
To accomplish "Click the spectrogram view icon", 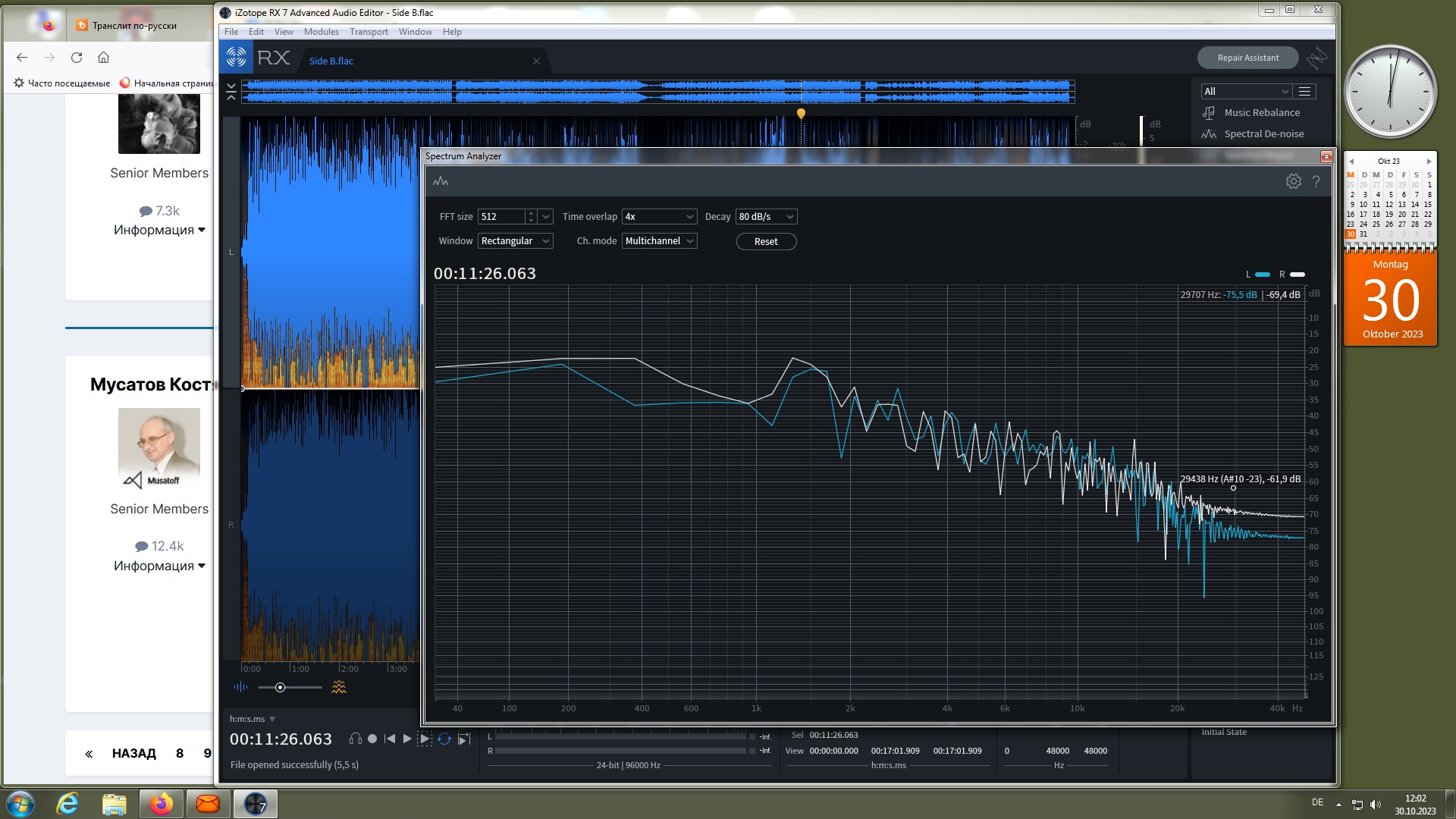I will [x=339, y=687].
